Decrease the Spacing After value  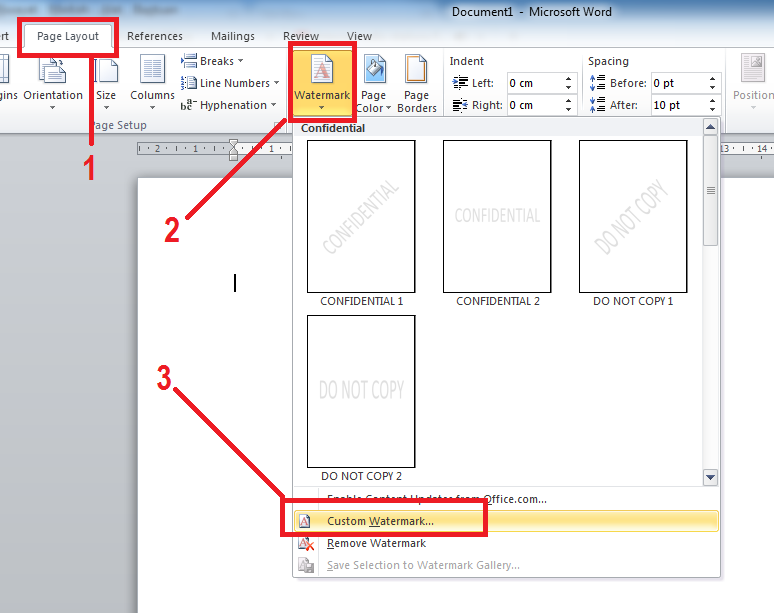(x=712, y=109)
